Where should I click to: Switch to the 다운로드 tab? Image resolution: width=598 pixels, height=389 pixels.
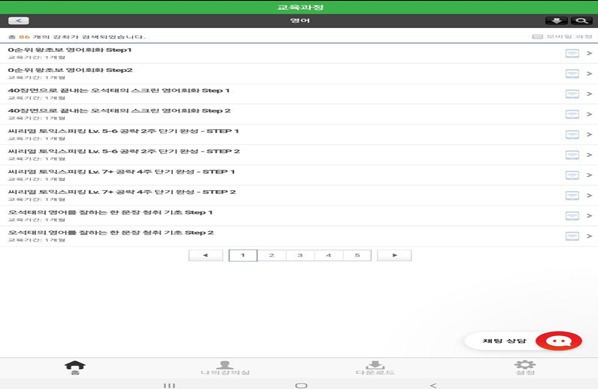pyautogui.click(x=375, y=368)
